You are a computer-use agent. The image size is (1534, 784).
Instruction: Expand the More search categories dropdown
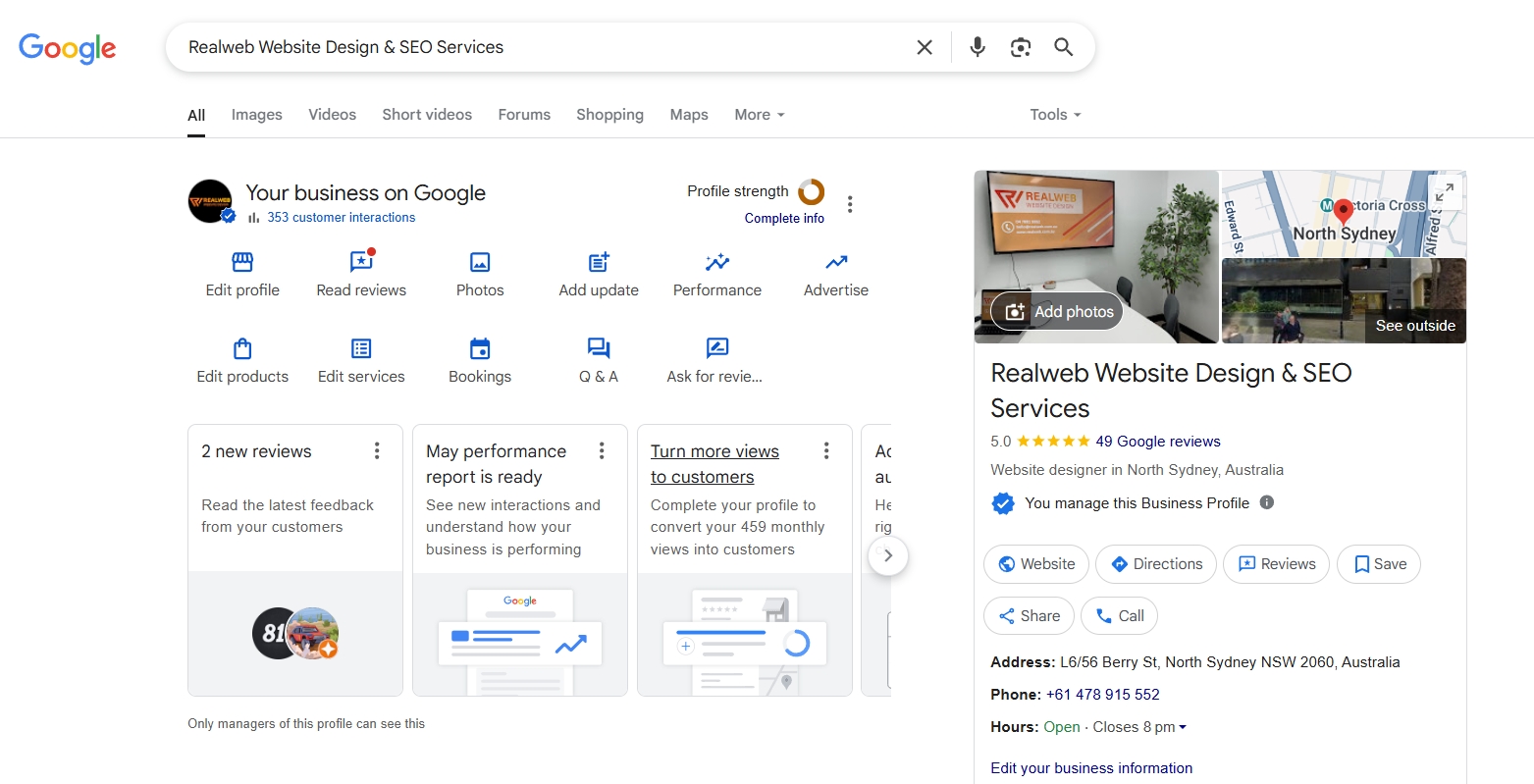[758, 114]
